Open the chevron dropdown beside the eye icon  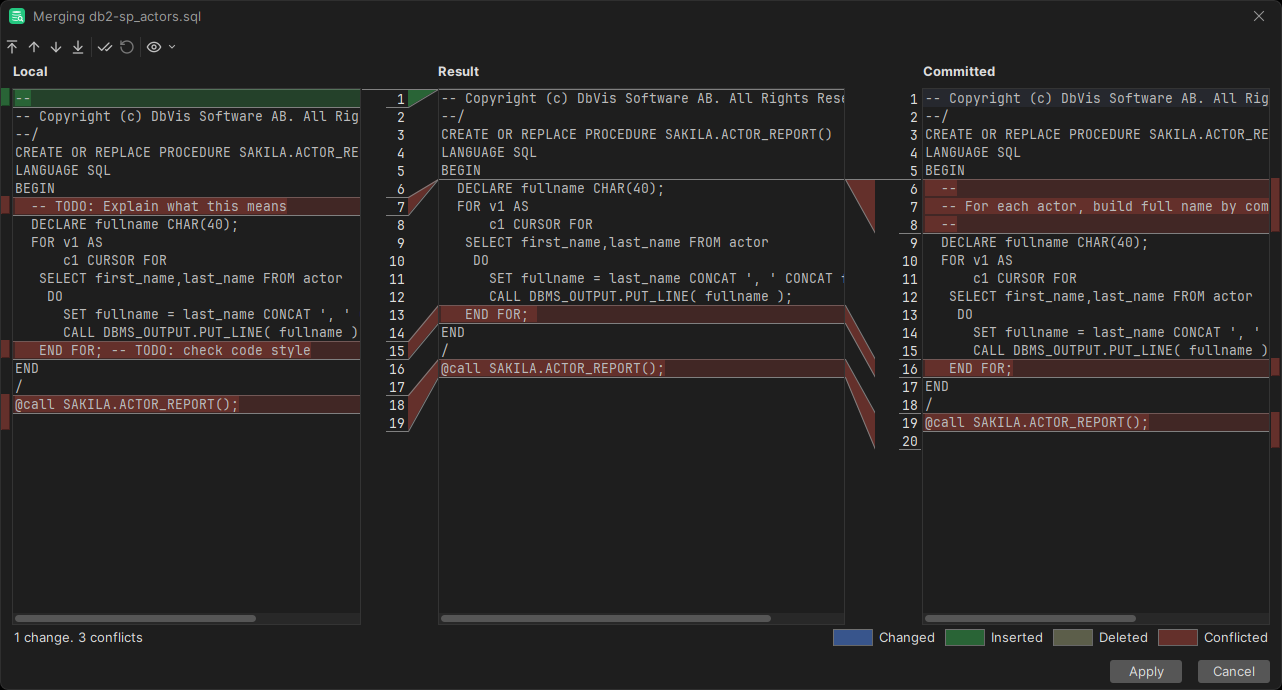(172, 47)
